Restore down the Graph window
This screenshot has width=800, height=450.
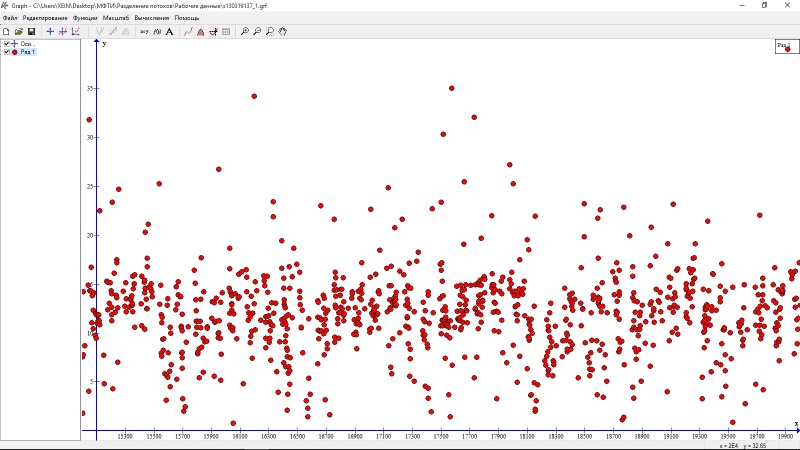pos(764,6)
